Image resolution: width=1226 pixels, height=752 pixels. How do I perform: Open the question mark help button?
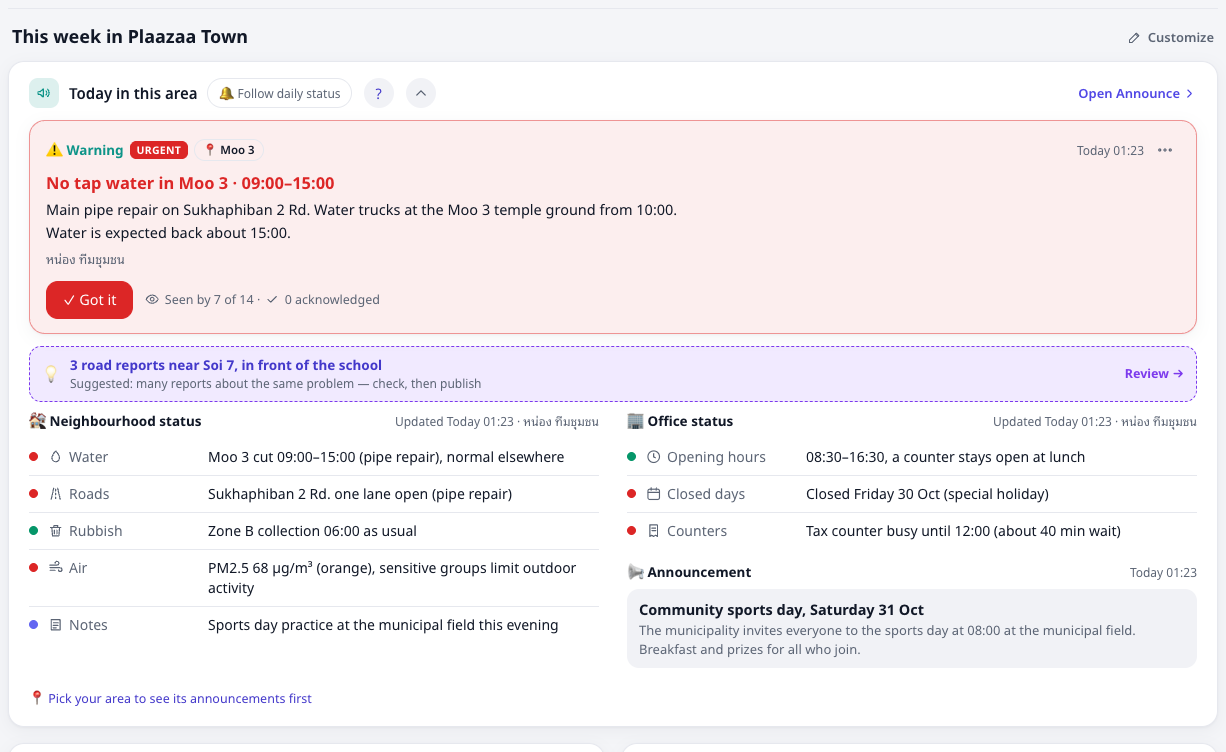[378, 93]
